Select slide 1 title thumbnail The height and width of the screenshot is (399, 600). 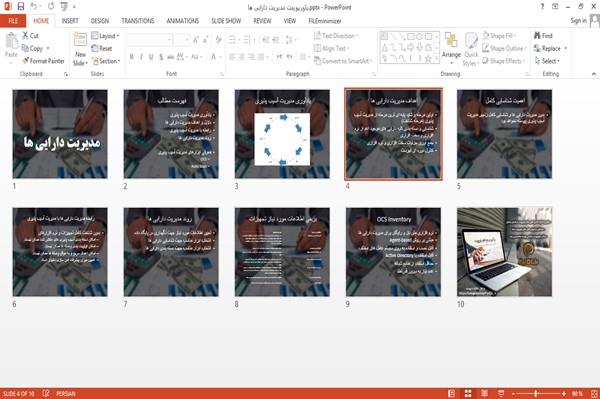[x=60, y=134]
